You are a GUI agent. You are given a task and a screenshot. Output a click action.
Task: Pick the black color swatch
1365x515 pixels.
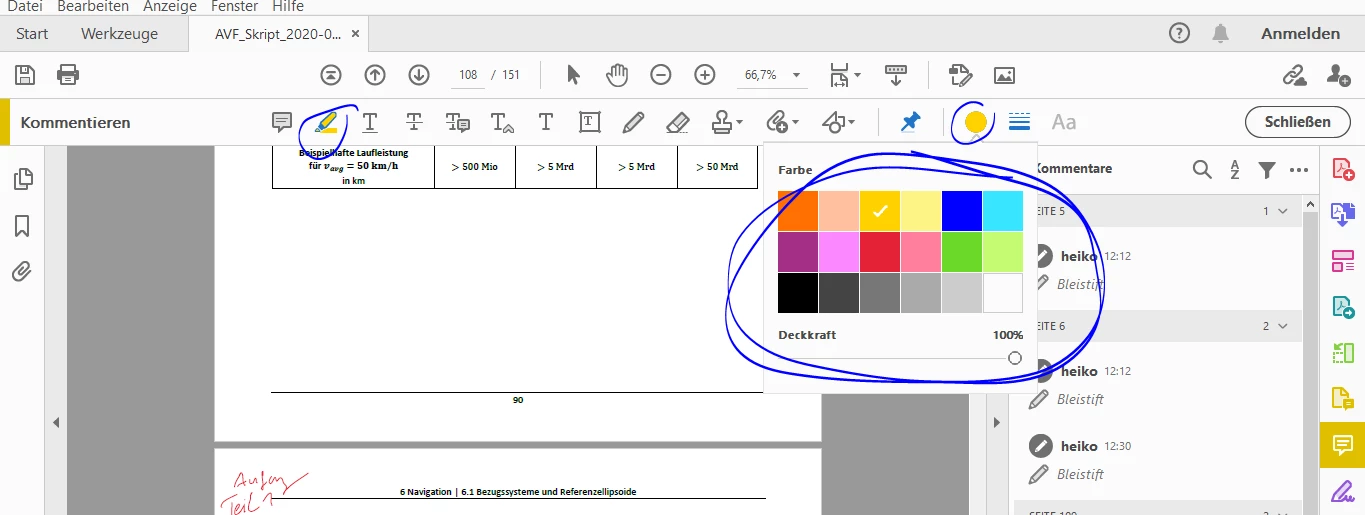798,293
